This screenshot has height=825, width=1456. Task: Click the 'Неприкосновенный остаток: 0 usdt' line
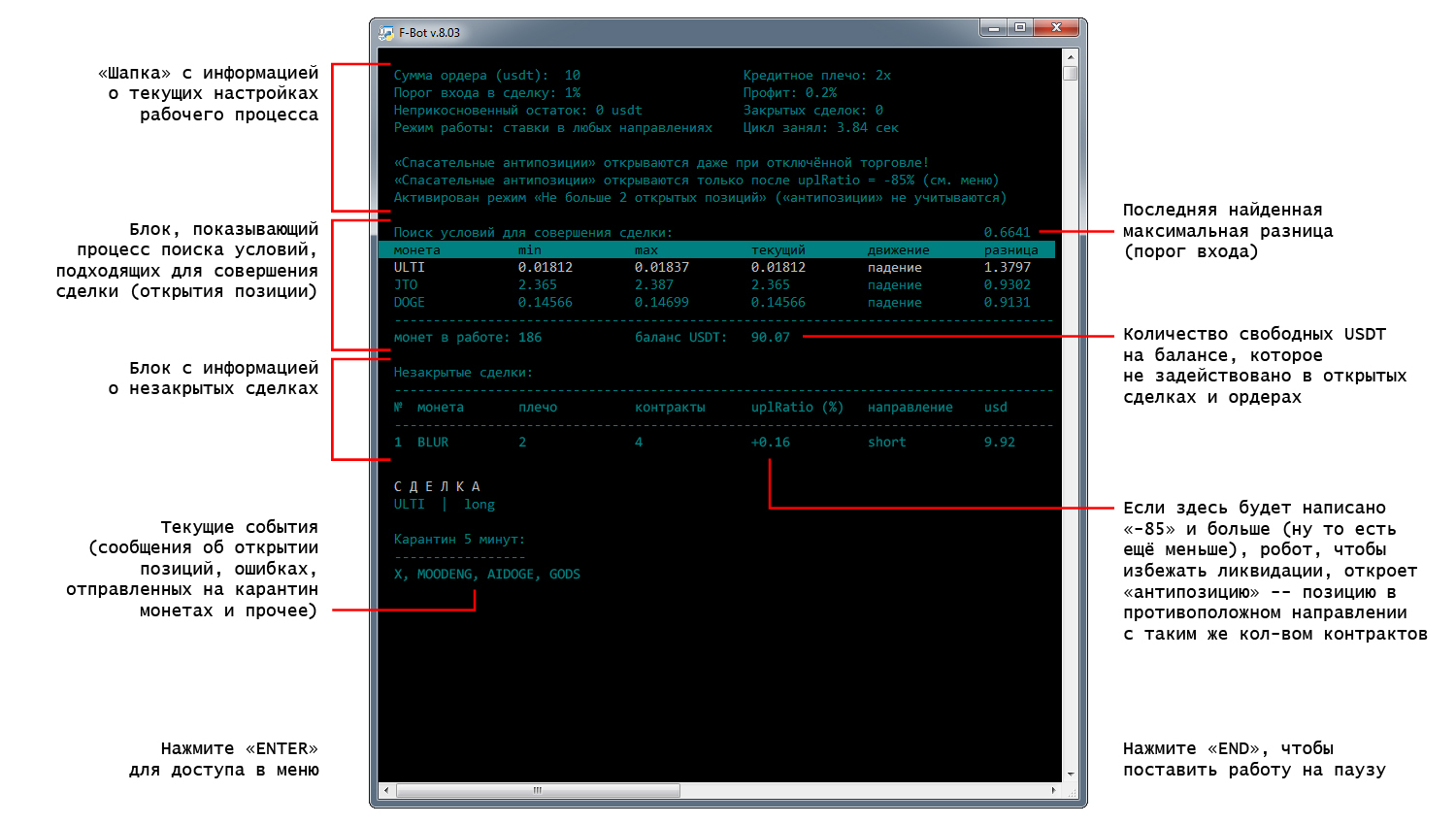pos(518,111)
